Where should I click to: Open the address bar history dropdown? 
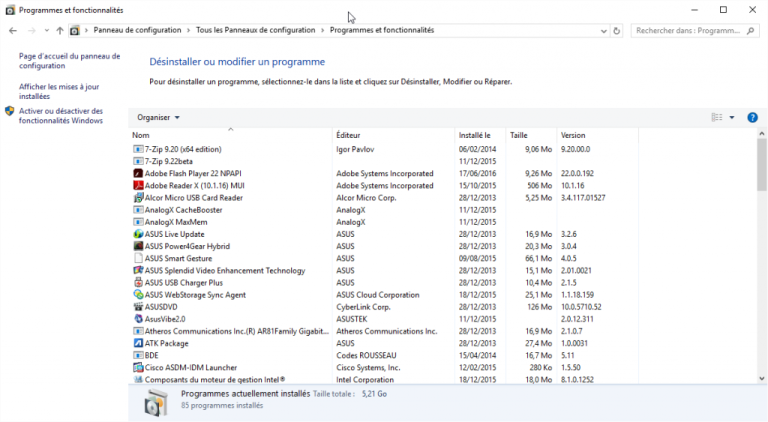click(x=603, y=31)
